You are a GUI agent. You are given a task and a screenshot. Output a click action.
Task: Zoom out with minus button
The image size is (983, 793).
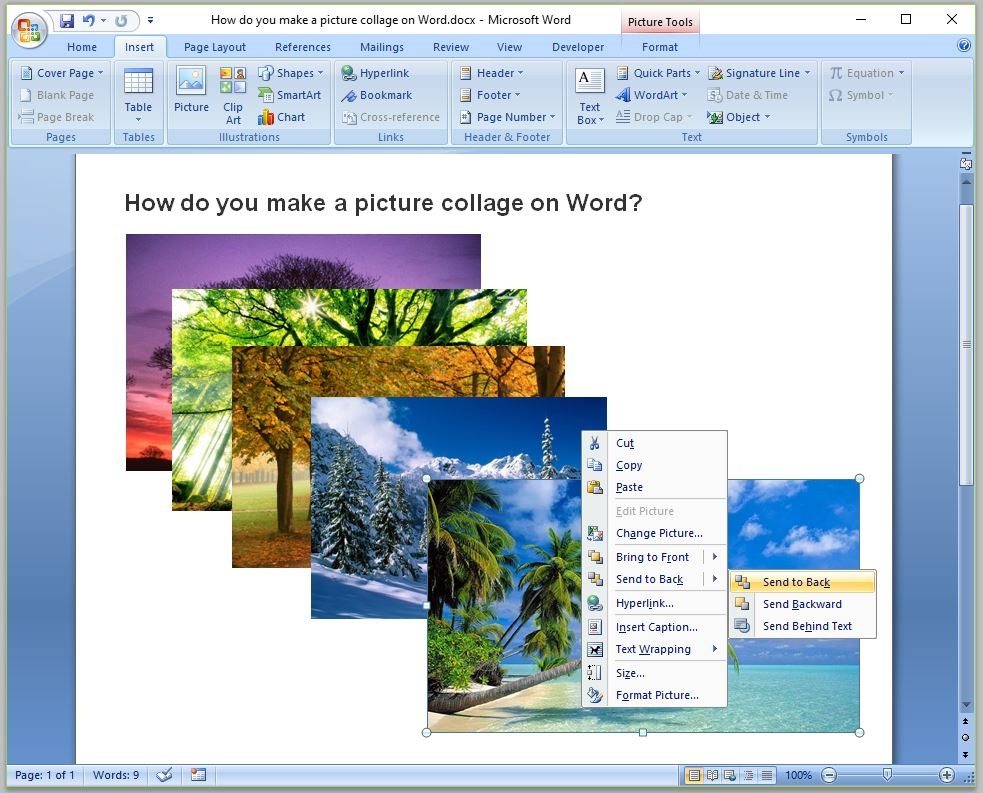[829, 775]
